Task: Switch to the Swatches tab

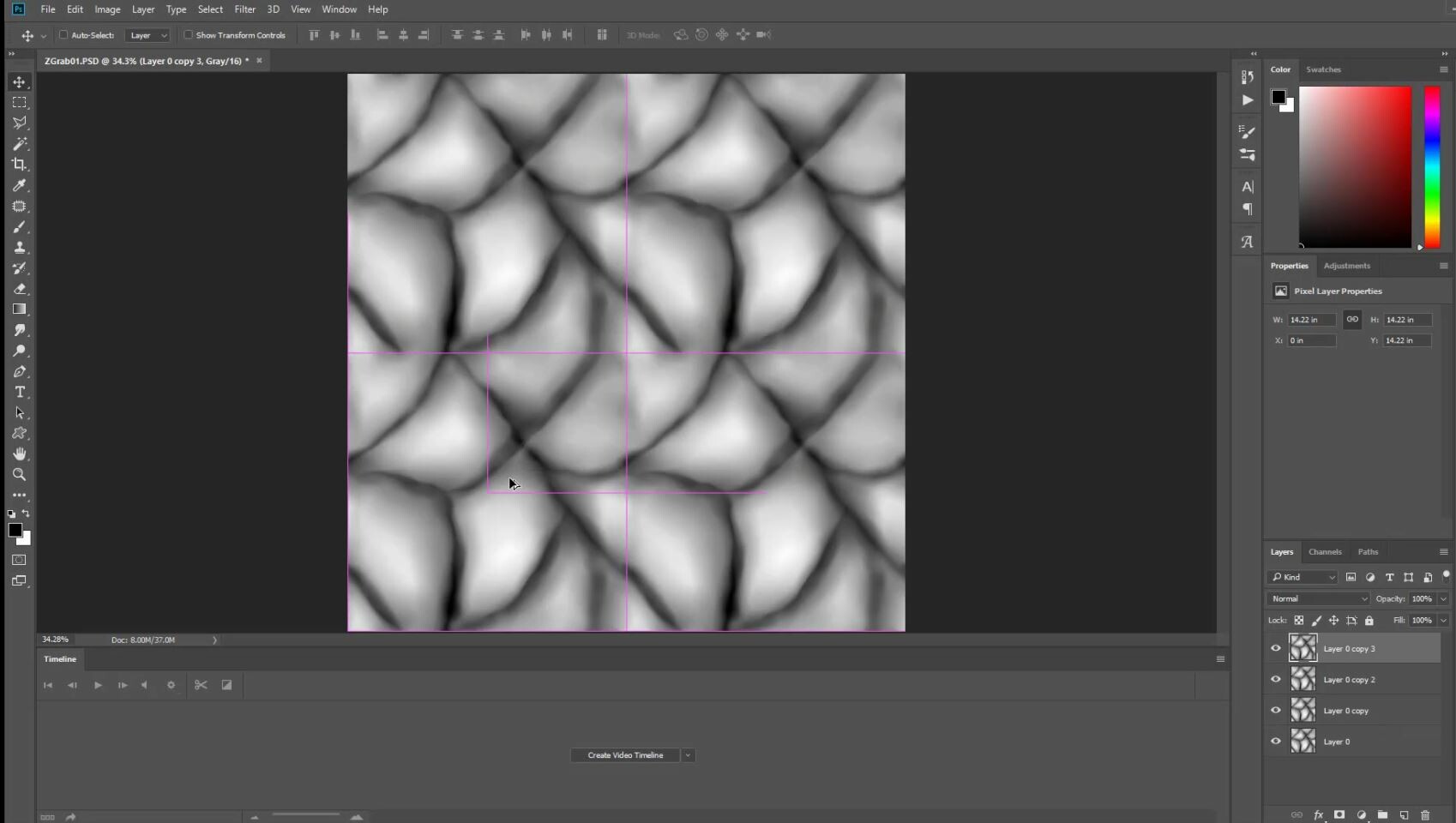Action: coord(1323,69)
